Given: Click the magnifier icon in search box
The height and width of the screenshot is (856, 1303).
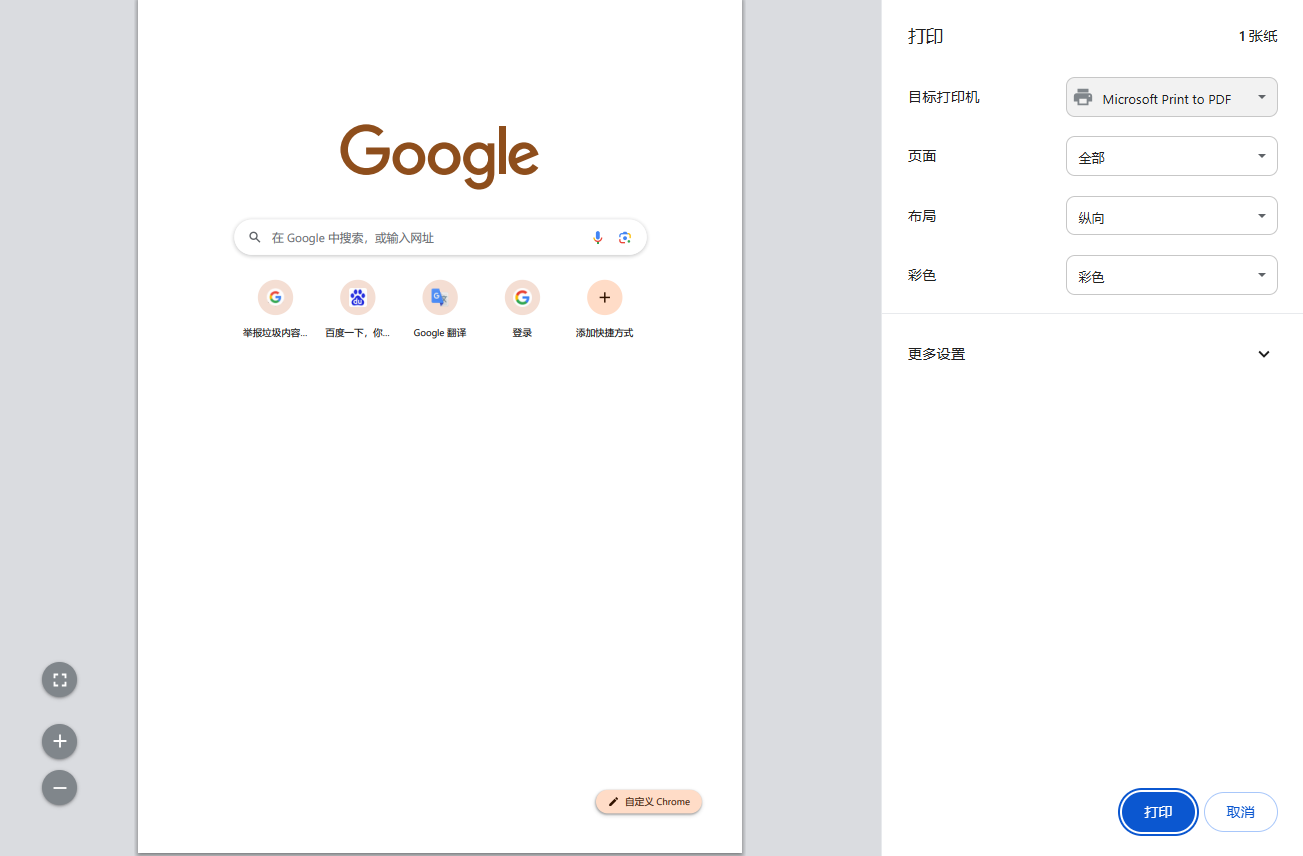Looking at the screenshot, I should coord(255,237).
